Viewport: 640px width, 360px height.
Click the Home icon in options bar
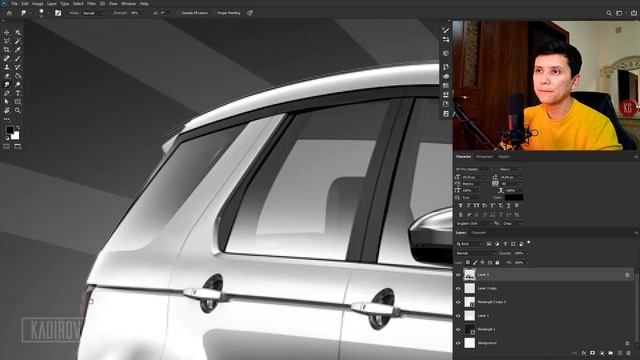coord(9,13)
